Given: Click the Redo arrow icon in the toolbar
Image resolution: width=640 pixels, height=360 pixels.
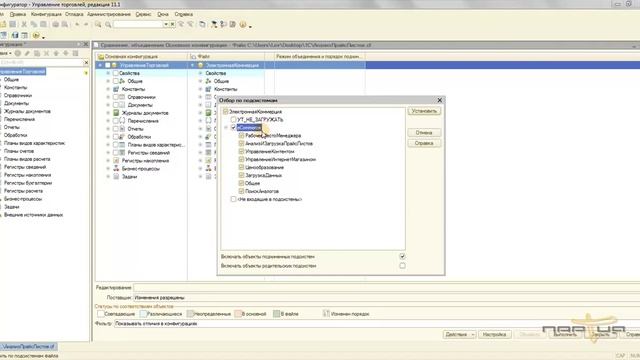Looking at the screenshot, I should pyautogui.click(x=86, y=24).
